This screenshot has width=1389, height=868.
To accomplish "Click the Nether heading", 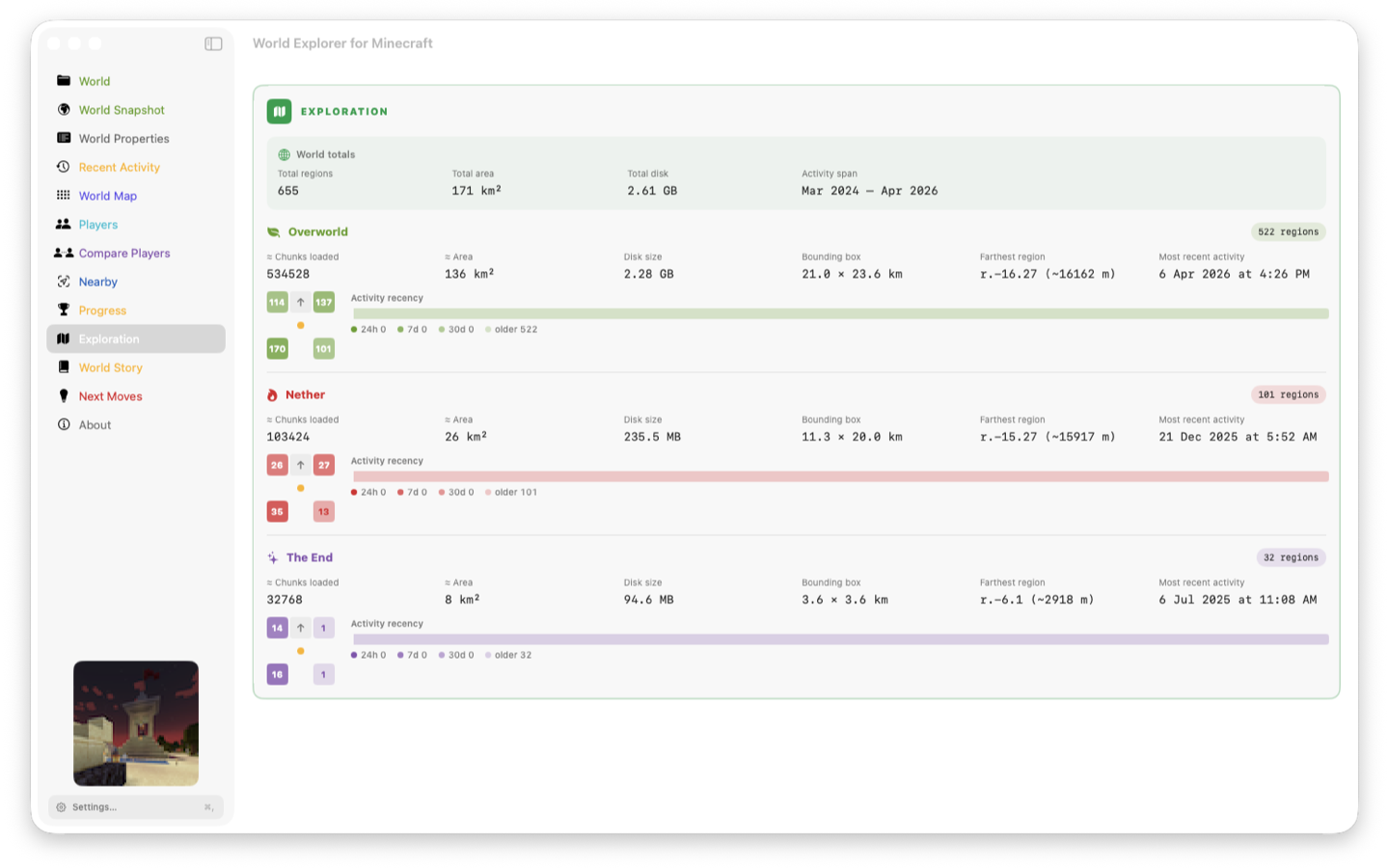I will (305, 395).
